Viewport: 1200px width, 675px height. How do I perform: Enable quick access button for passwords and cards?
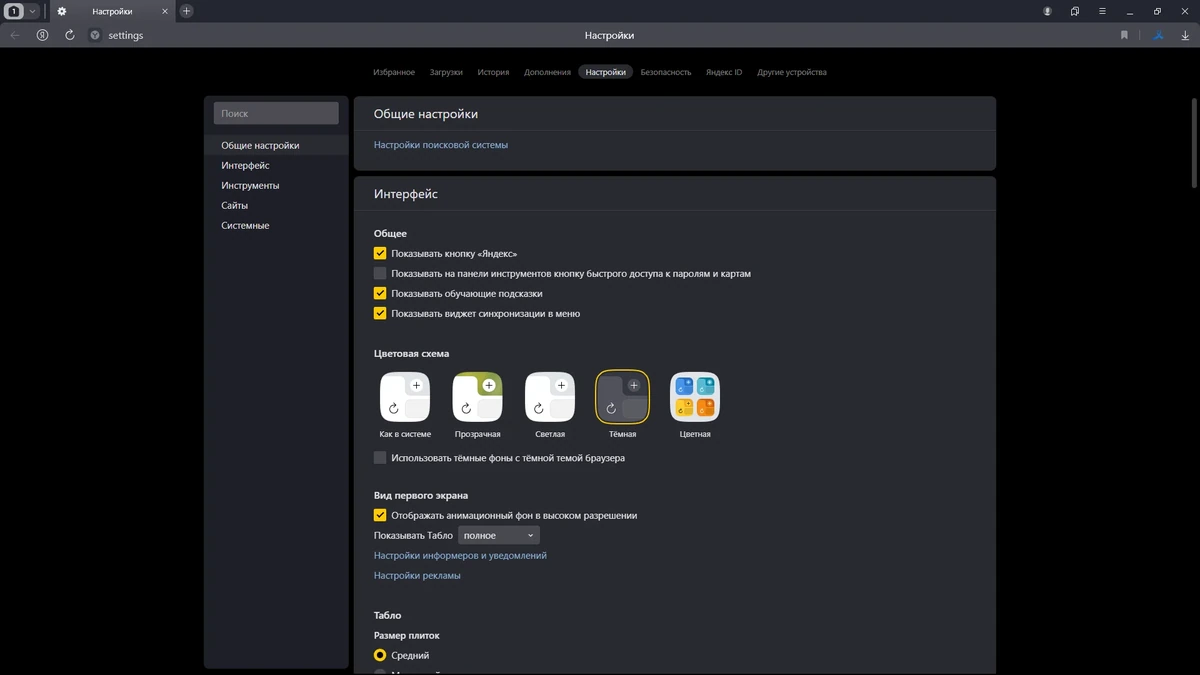click(380, 273)
